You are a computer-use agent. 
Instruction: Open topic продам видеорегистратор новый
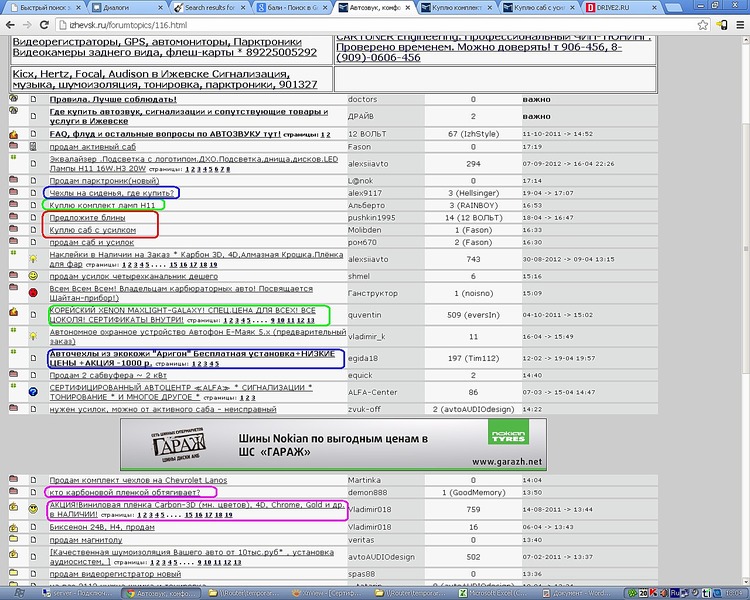115,574
